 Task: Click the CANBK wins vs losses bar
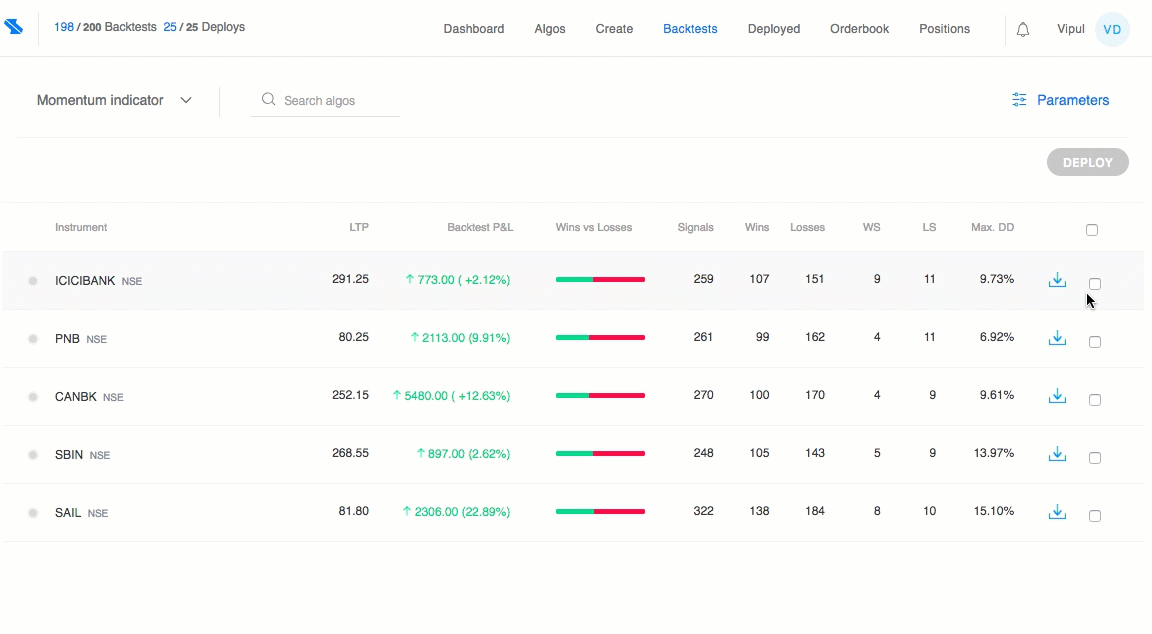(600, 395)
